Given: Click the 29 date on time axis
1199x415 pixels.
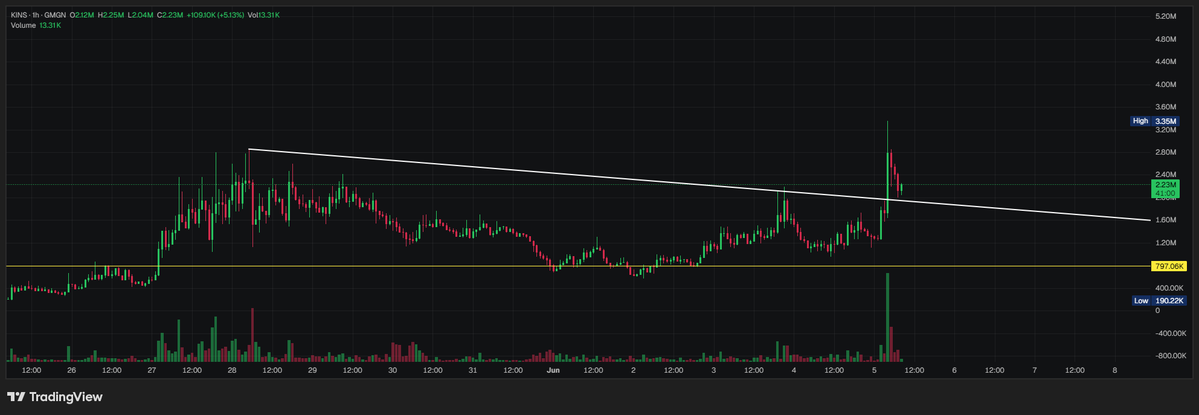Looking at the screenshot, I should pyautogui.click(x=312, y=370).
